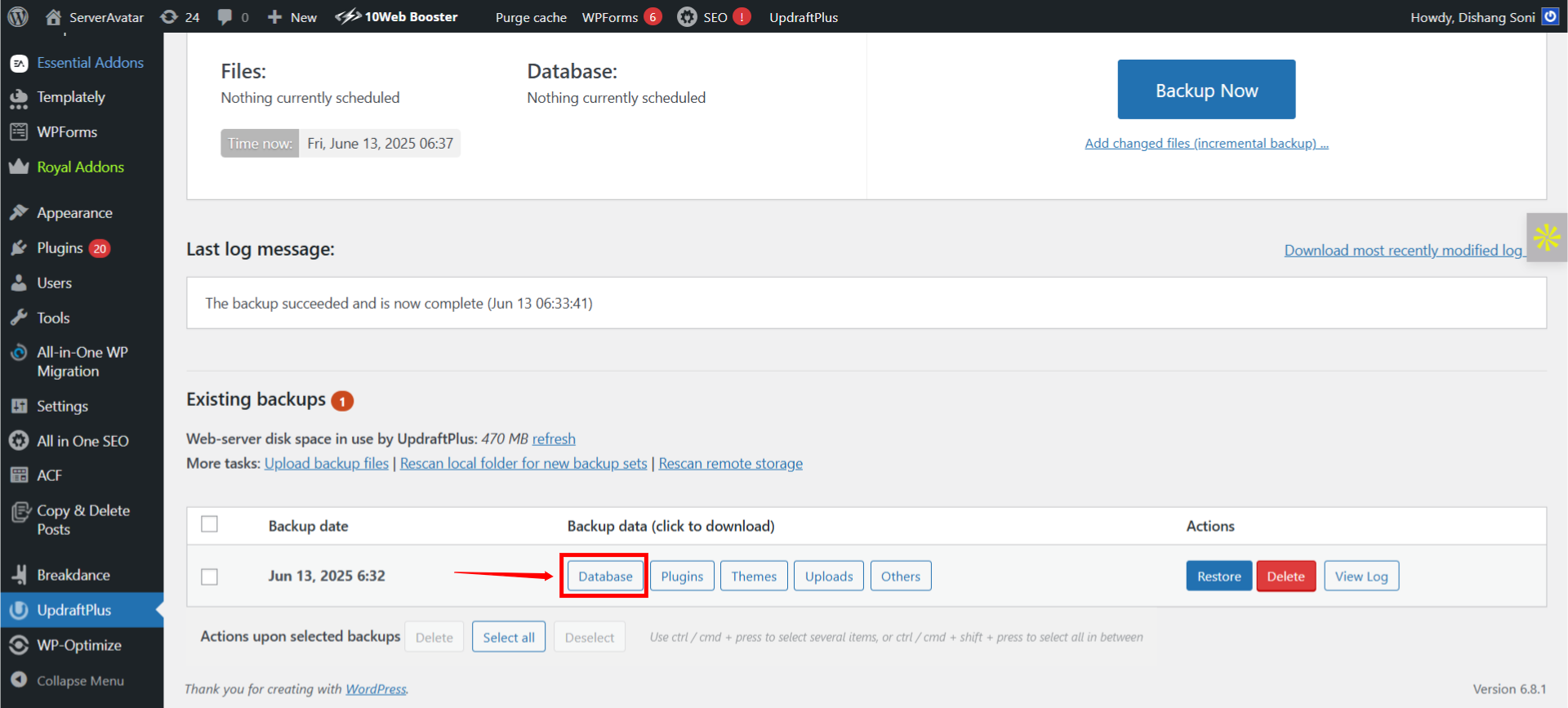
Task: Click Rescan local folder for new backup sets
Action: click(523, 464)
